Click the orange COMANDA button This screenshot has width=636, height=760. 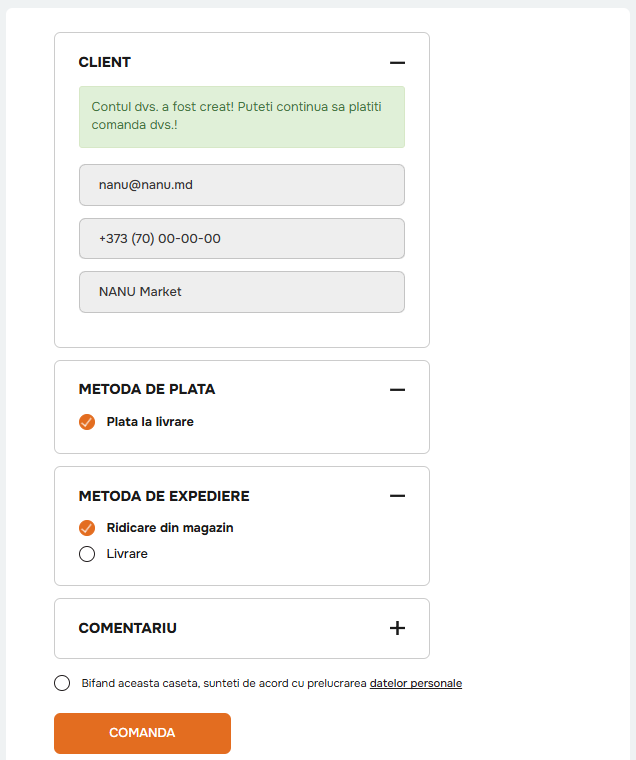(x=143, y=733)
